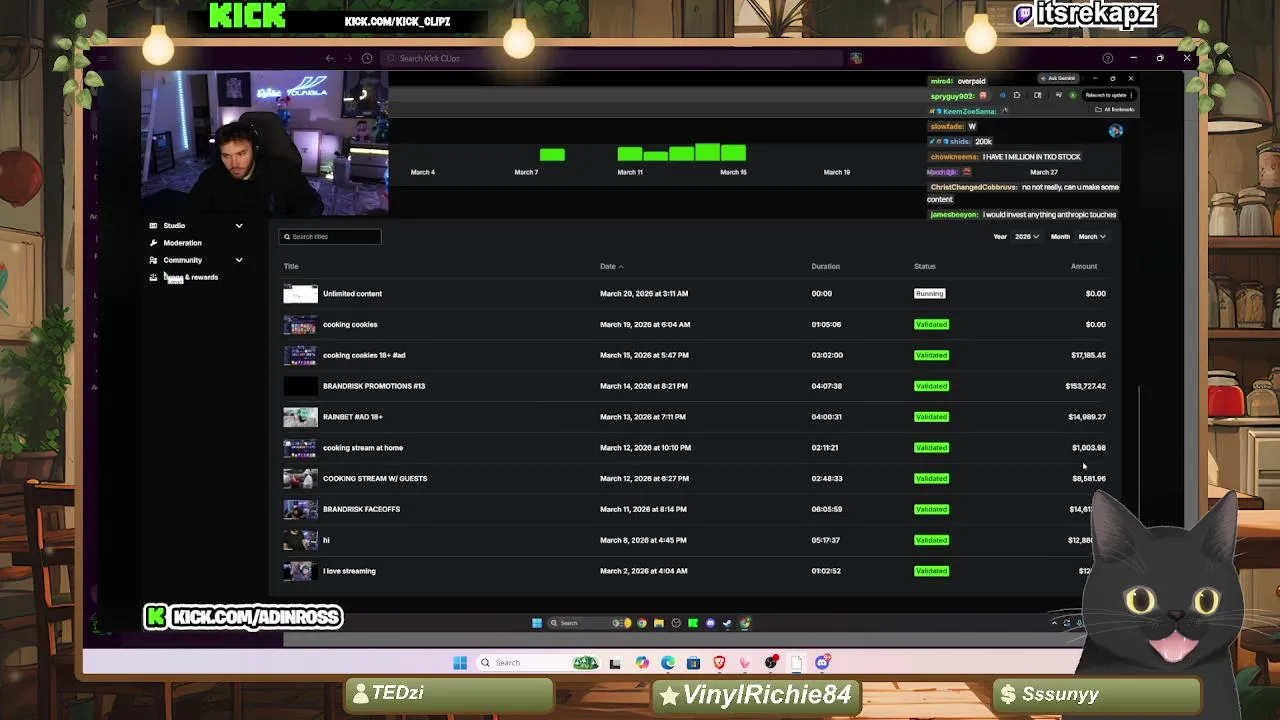Click the Moderation wrench icon
The image size is (1280, 720).
(x=153, y=243)
